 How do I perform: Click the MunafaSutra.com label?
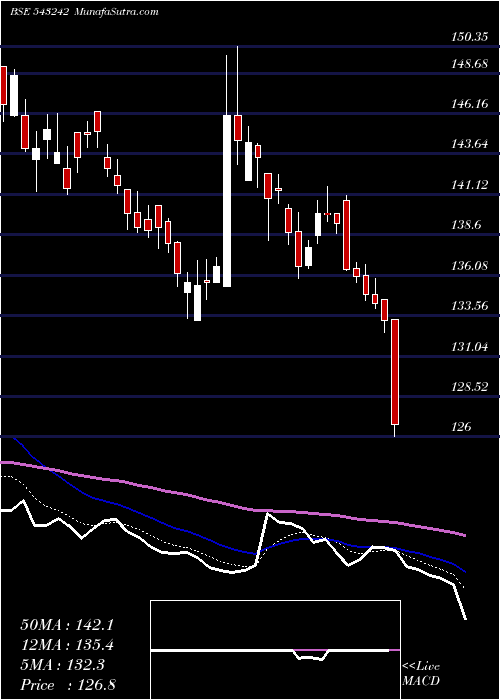(x=115, y=12)
